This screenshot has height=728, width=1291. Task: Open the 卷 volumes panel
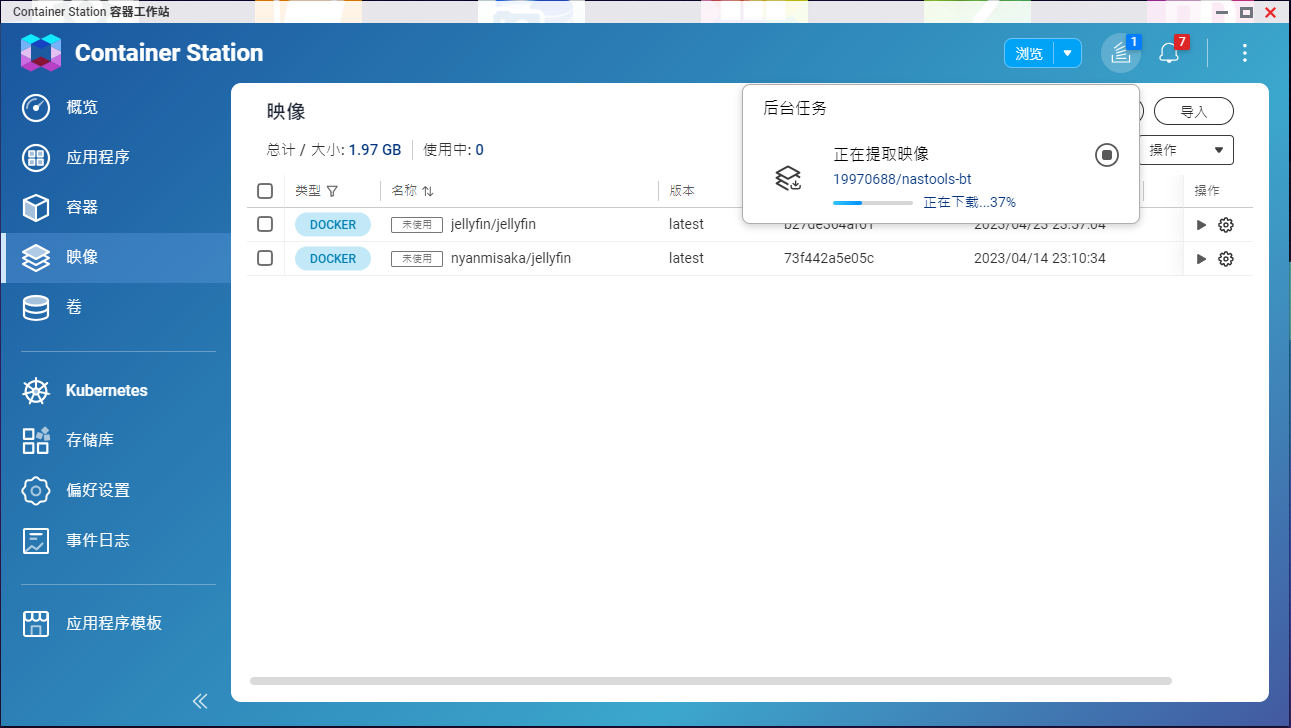92,307
